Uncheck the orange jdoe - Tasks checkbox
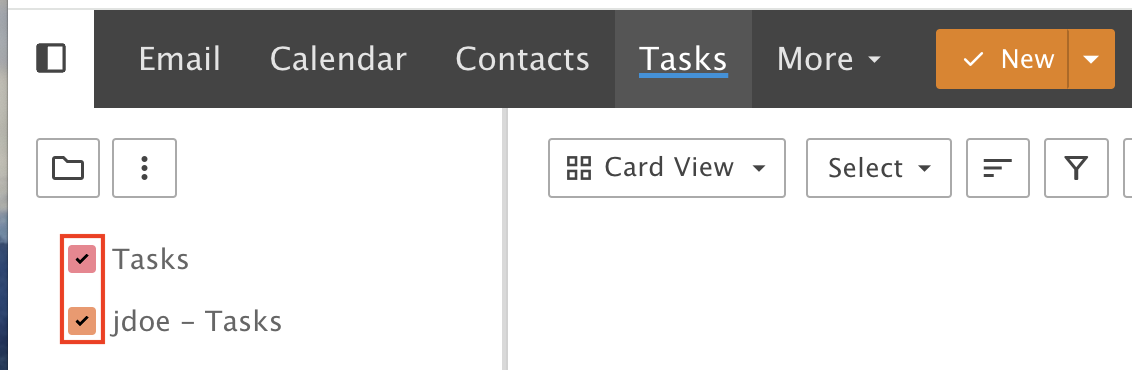Image resolution: width=1132 pixels, height=370 pixels. pos(82,321)
